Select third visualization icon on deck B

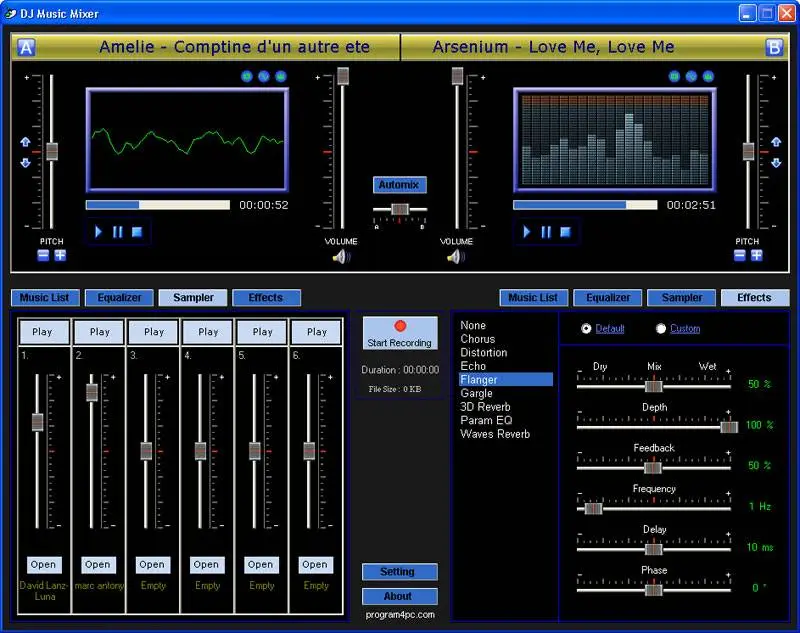[x=708, y=77]
